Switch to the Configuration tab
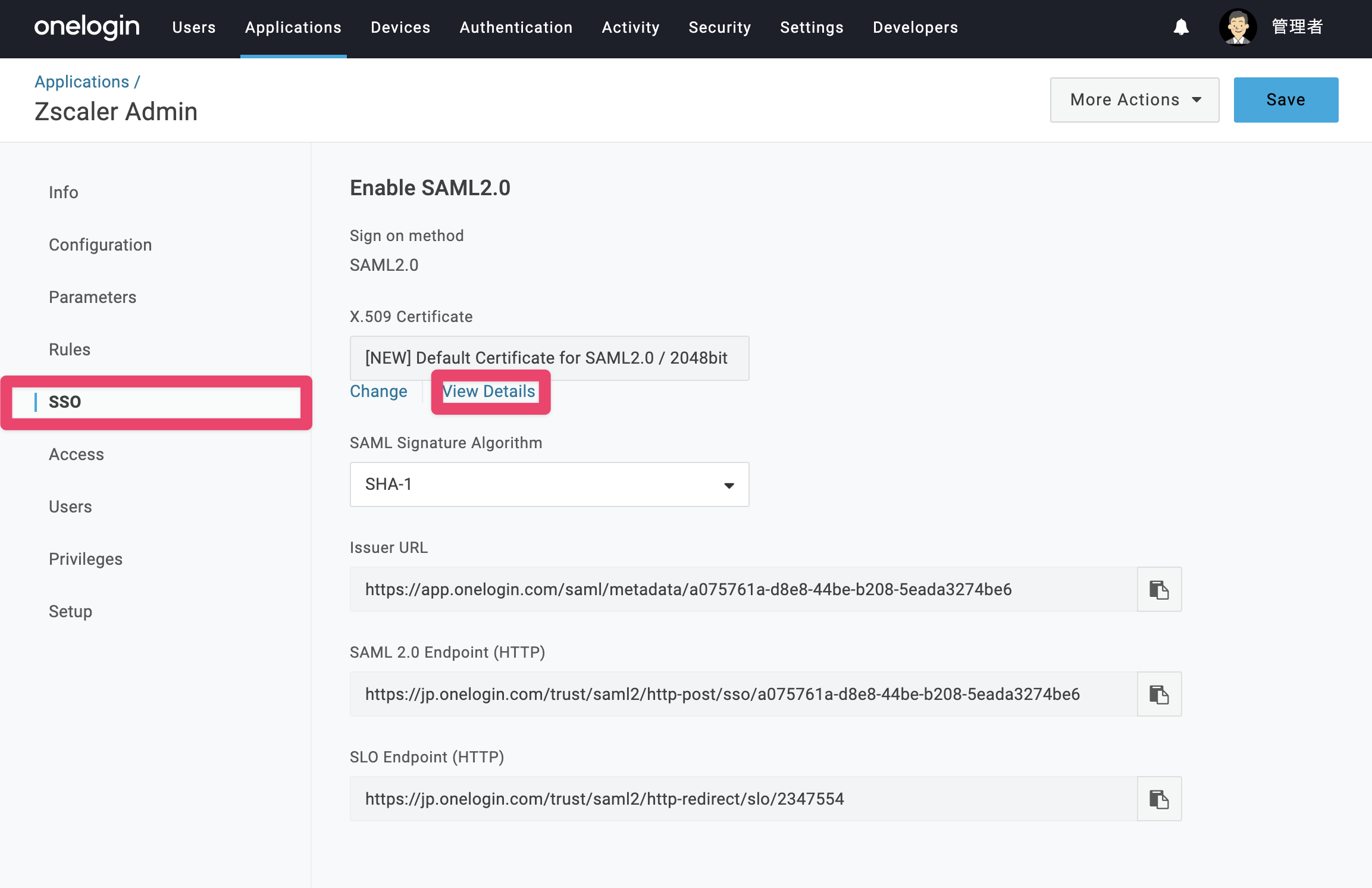This screenshot has height=888, width=1372. tap(100, 245)
